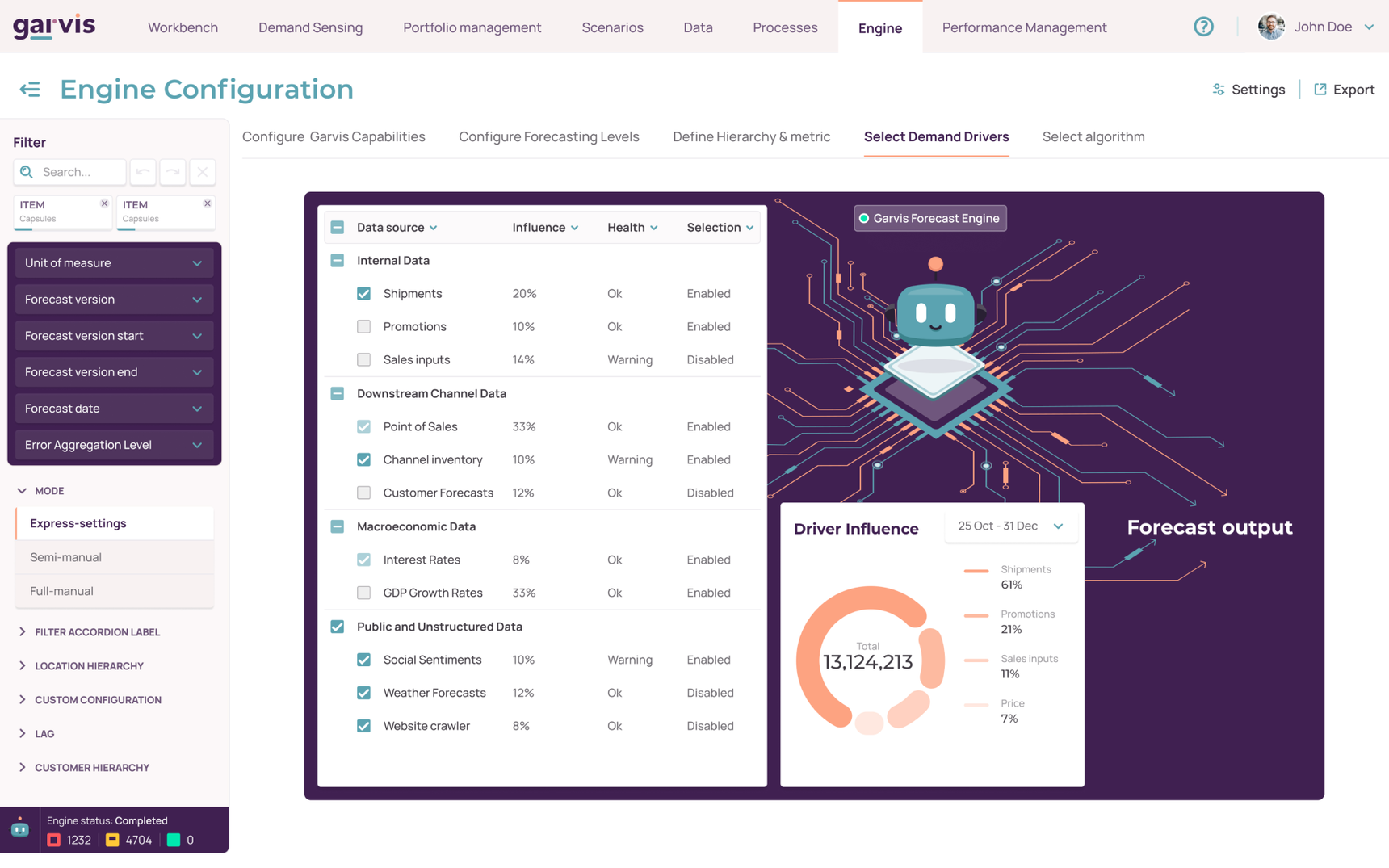Viewport: 1389px width, 868px height.
Task: Click the Garvis Forecast Engine badge
Action: [x=930, y=219]
